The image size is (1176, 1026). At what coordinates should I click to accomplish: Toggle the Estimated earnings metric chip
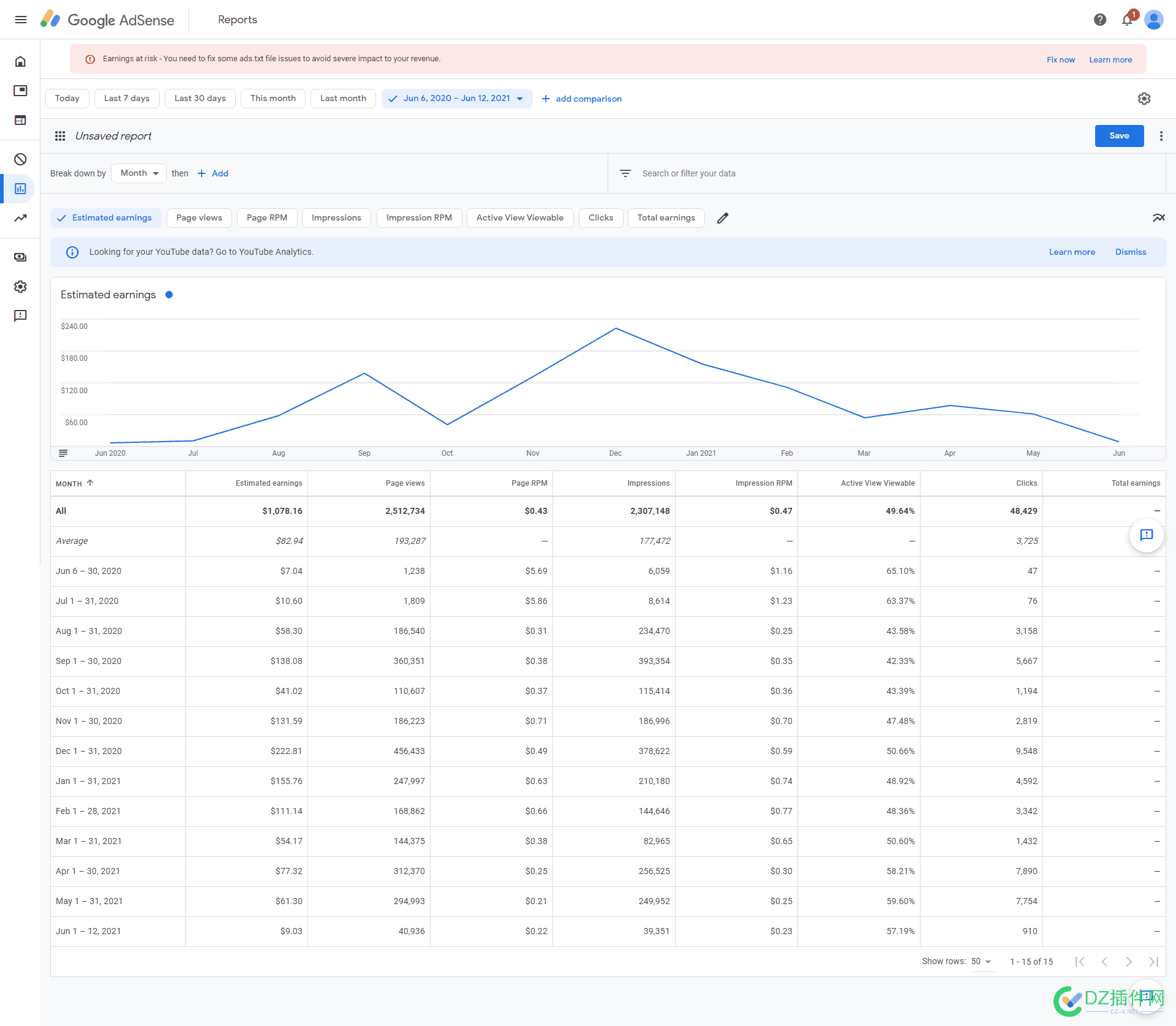pyautogui.click(x=105, y=218)
